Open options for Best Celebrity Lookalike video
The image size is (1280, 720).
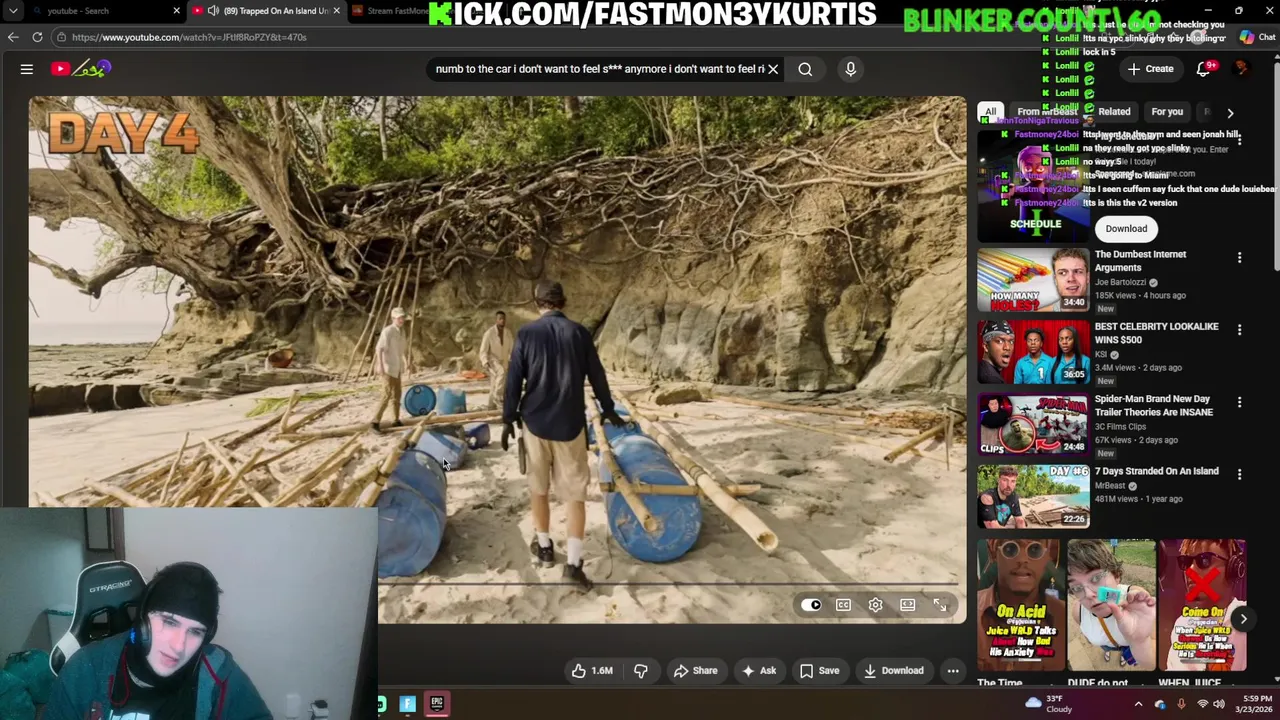1239,330
